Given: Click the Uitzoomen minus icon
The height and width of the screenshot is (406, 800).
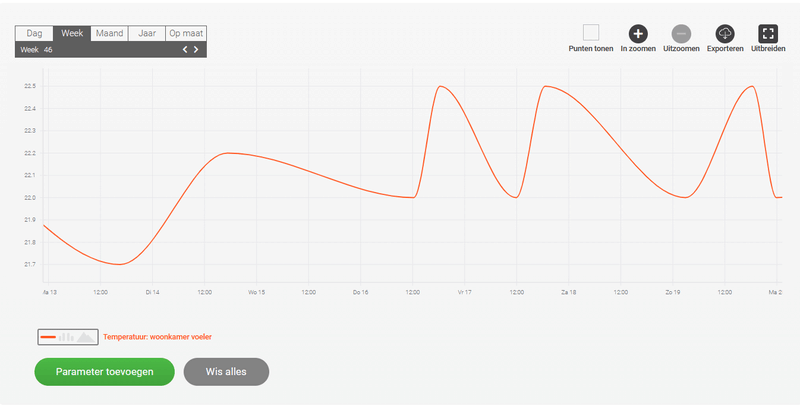Looking at the screenshot, I should pyautogui.click(x=681, y=34).
